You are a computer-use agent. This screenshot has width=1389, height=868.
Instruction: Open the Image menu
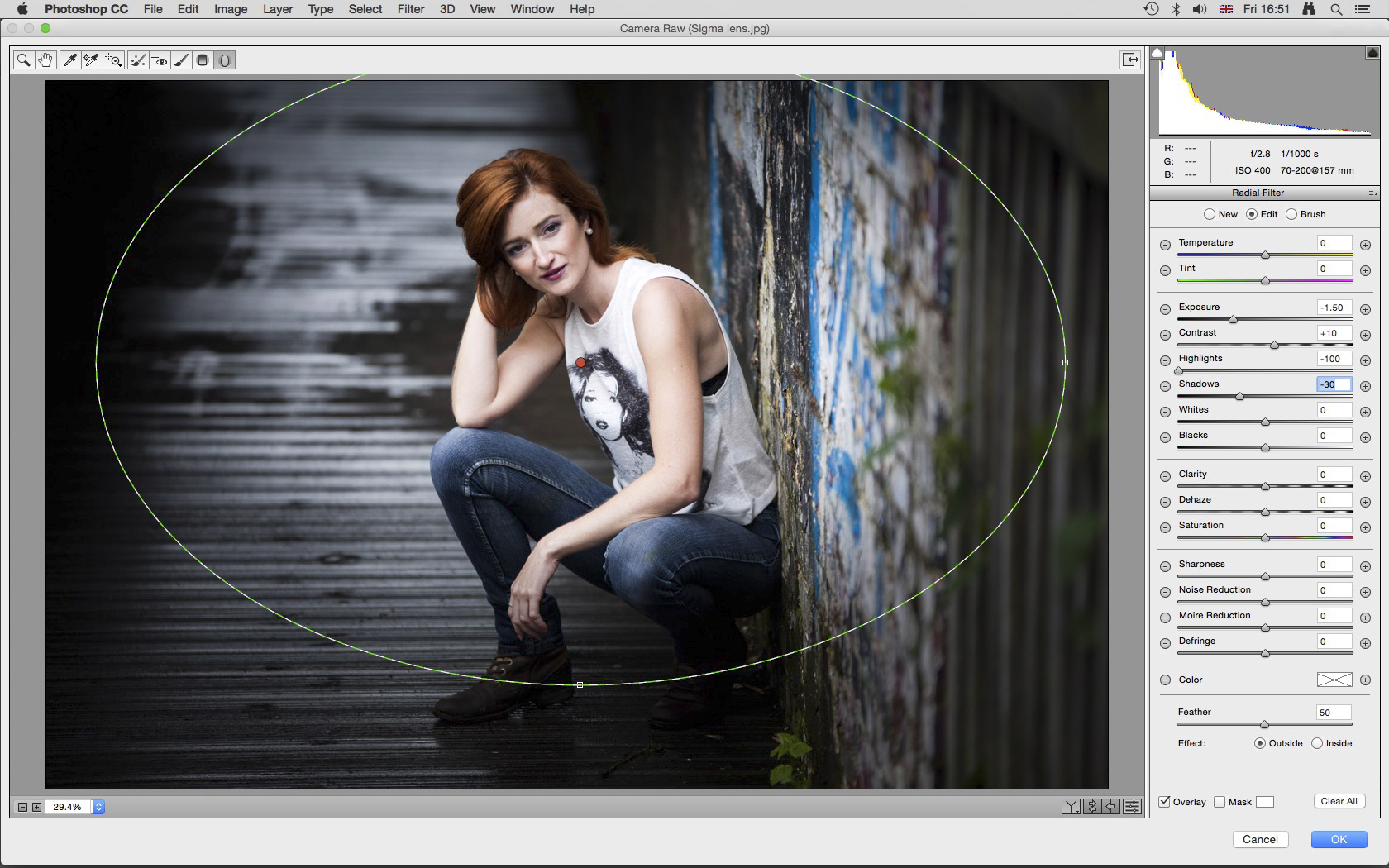(231, 9)
